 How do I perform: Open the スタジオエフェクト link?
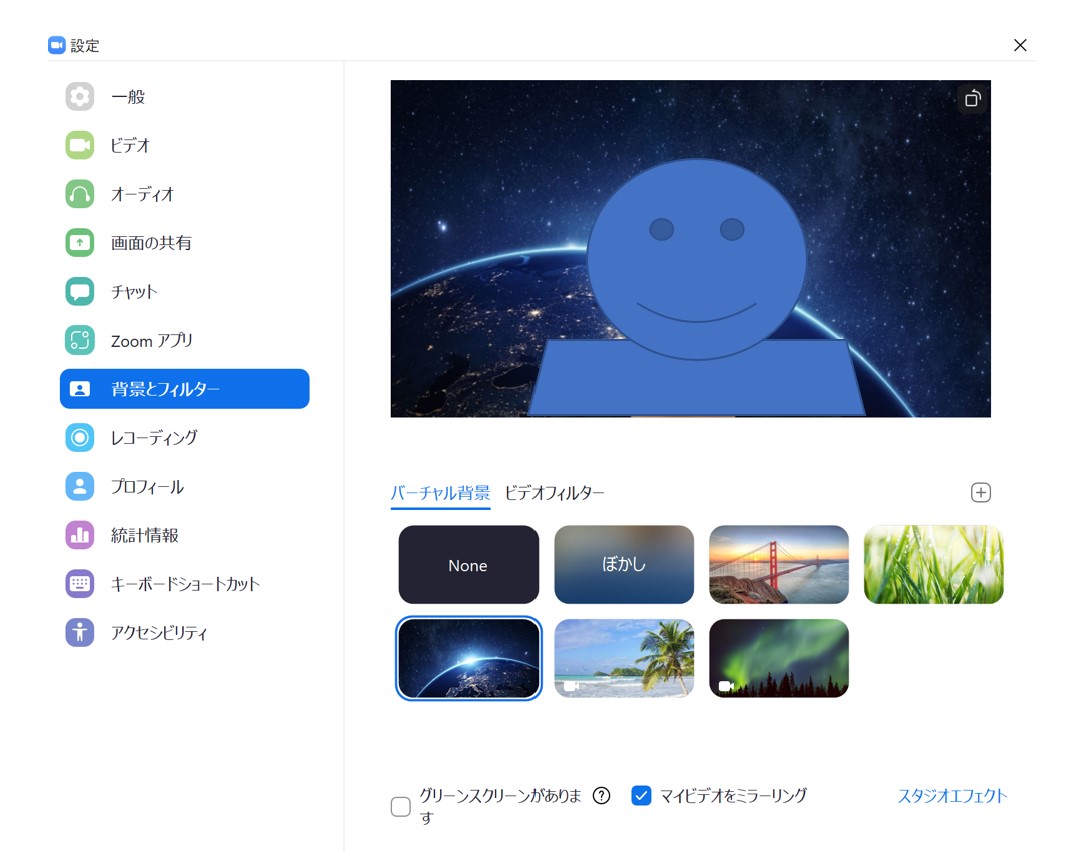point(952,796)
